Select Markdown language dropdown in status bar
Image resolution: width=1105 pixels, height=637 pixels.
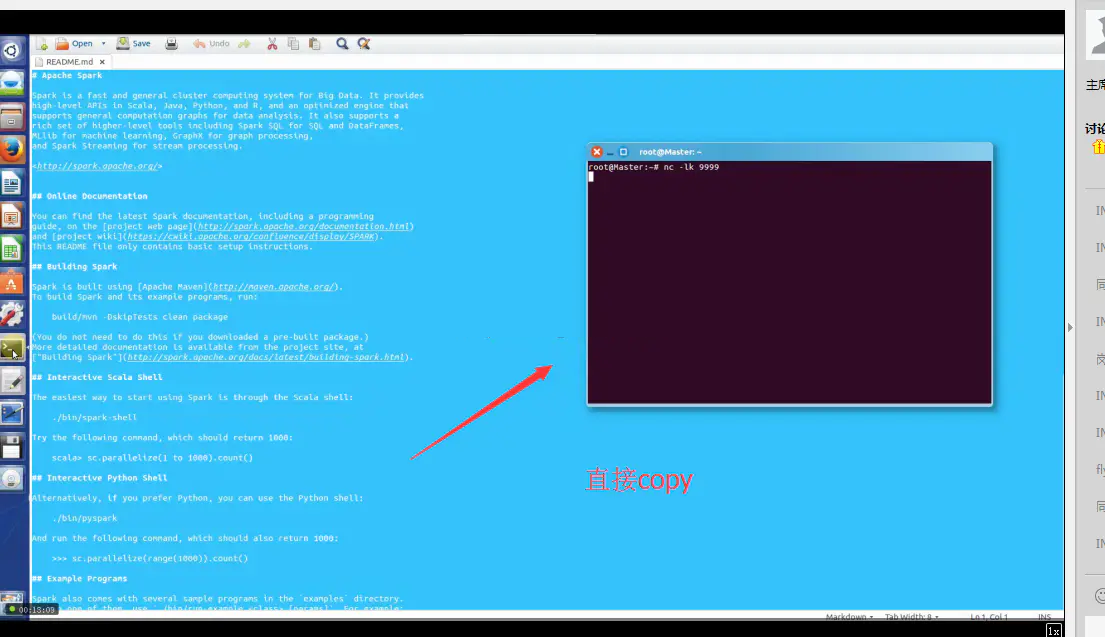[849, 617]
